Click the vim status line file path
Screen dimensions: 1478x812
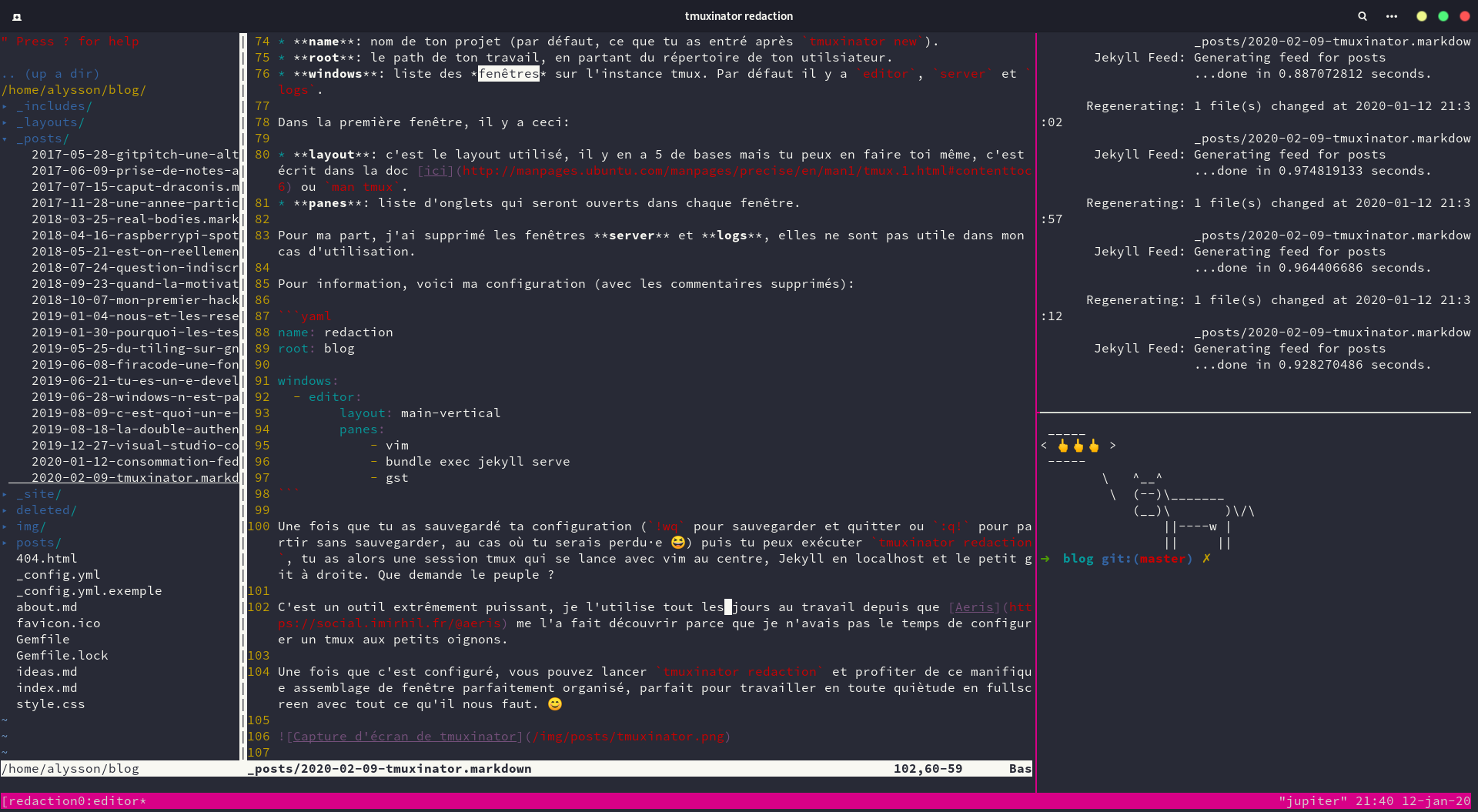pyautogui.click(x=390, y=769)
